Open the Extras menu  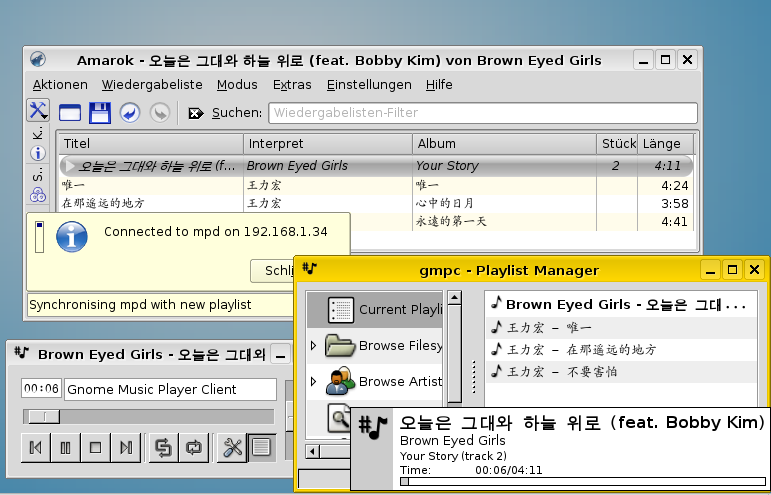pos(292,85)
